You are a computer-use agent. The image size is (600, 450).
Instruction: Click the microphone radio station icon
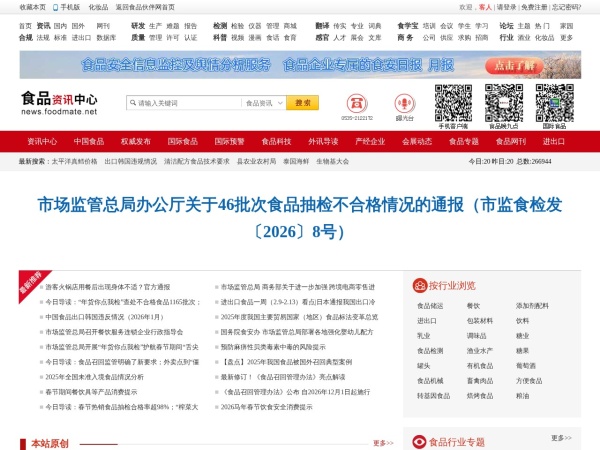(404, 103)
